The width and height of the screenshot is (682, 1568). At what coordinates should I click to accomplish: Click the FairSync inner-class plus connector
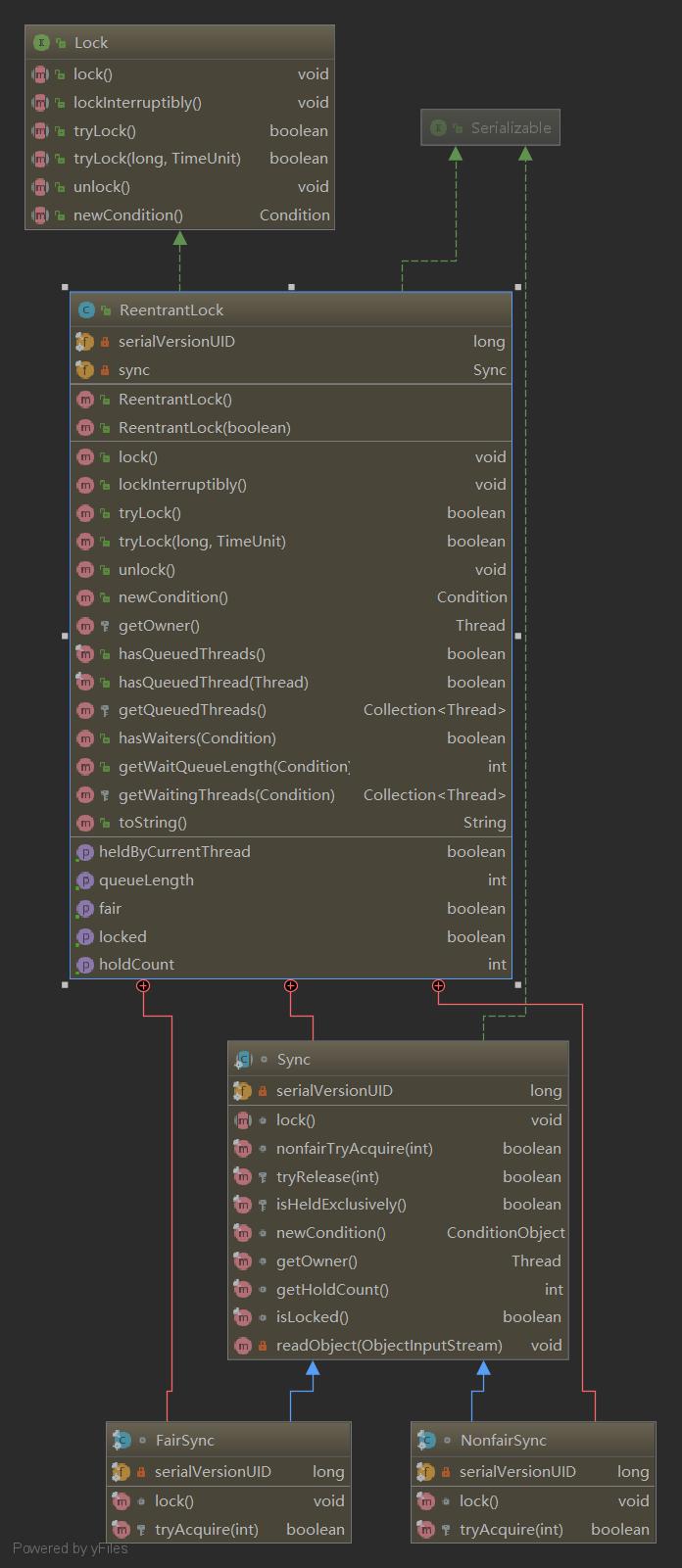(x=143, y=985)
